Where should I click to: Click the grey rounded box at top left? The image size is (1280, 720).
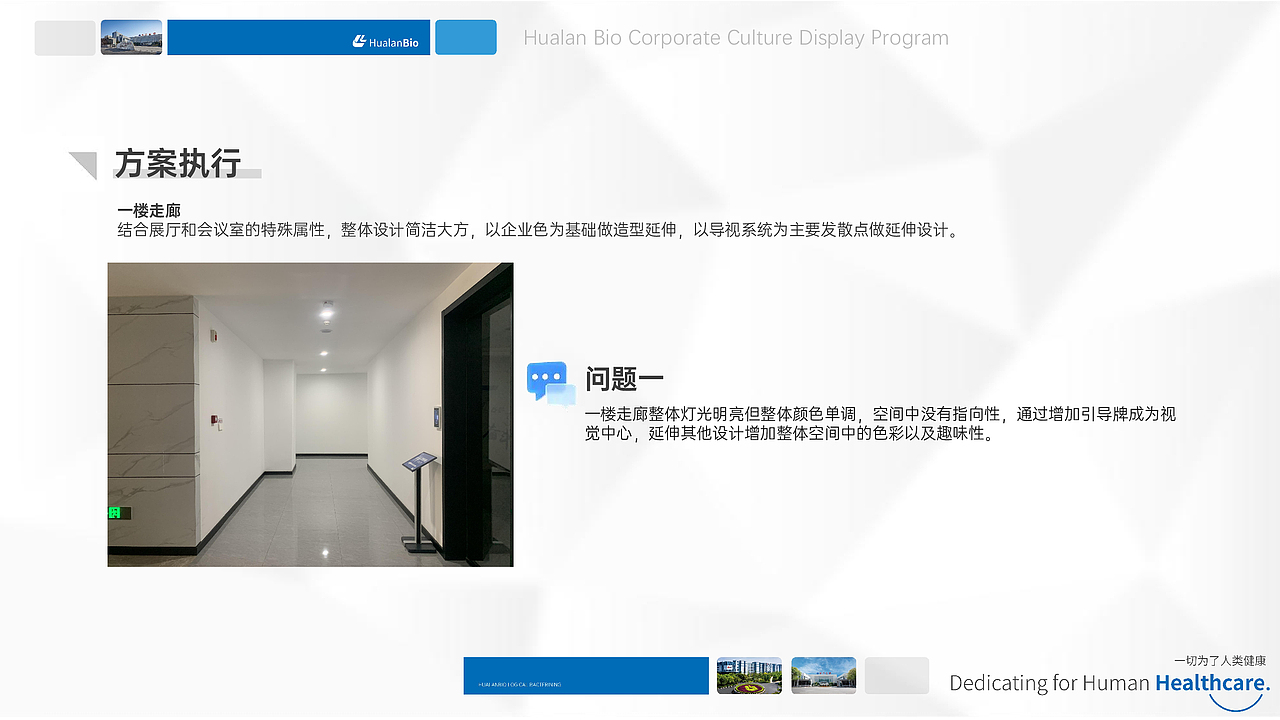pyautogui.click(x=65, y=37)
